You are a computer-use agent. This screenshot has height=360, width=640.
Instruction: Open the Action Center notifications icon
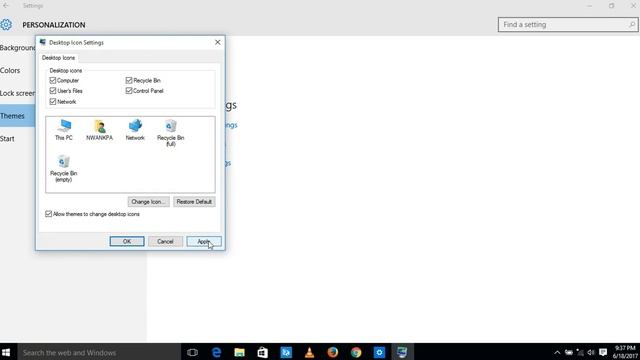pos(603,353)
